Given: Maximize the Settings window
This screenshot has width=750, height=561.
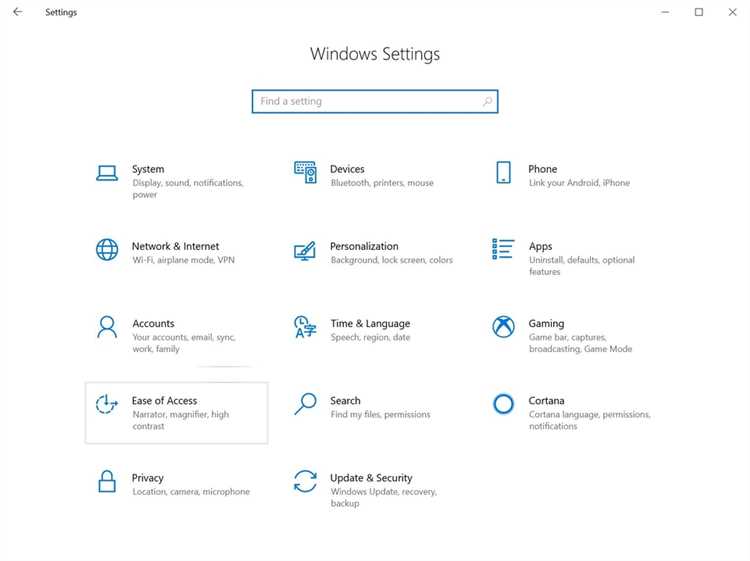Looking at the screenshot, I should coord(699,12).
